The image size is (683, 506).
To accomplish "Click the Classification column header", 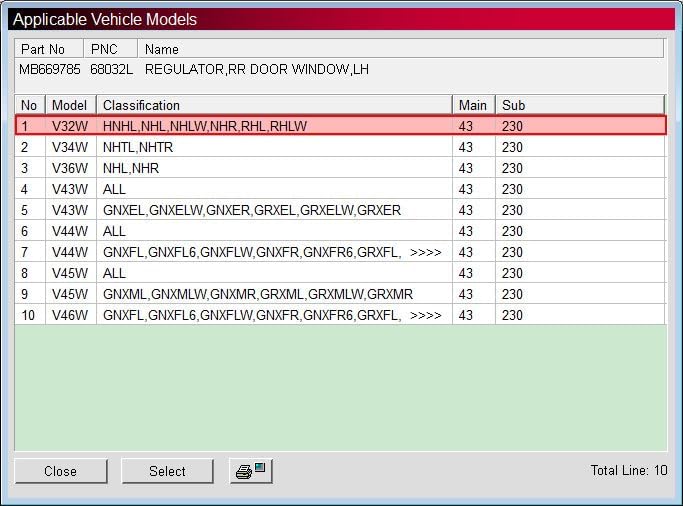I will click(274, 105).
